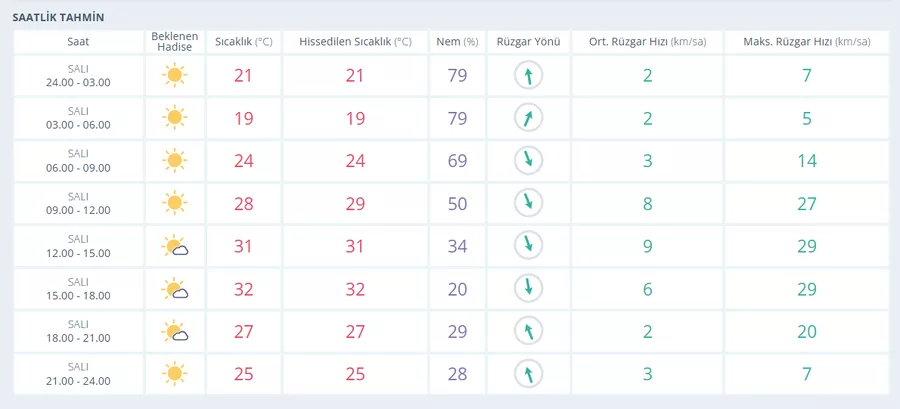Viewport: 900px width, 409px height.
Task: Select the partly cloudy icon for 18.00 - 21.00
Action: click(175, 332)
